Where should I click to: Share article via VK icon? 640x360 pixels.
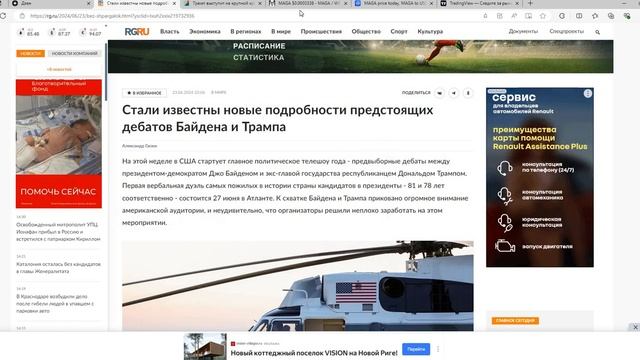(440, 93)
